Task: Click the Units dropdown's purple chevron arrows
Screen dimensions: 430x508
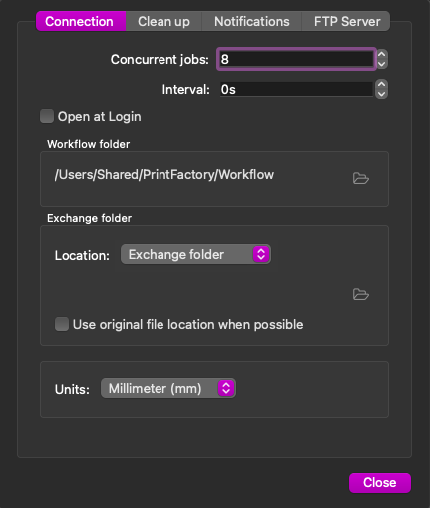Action: point(226,388)
